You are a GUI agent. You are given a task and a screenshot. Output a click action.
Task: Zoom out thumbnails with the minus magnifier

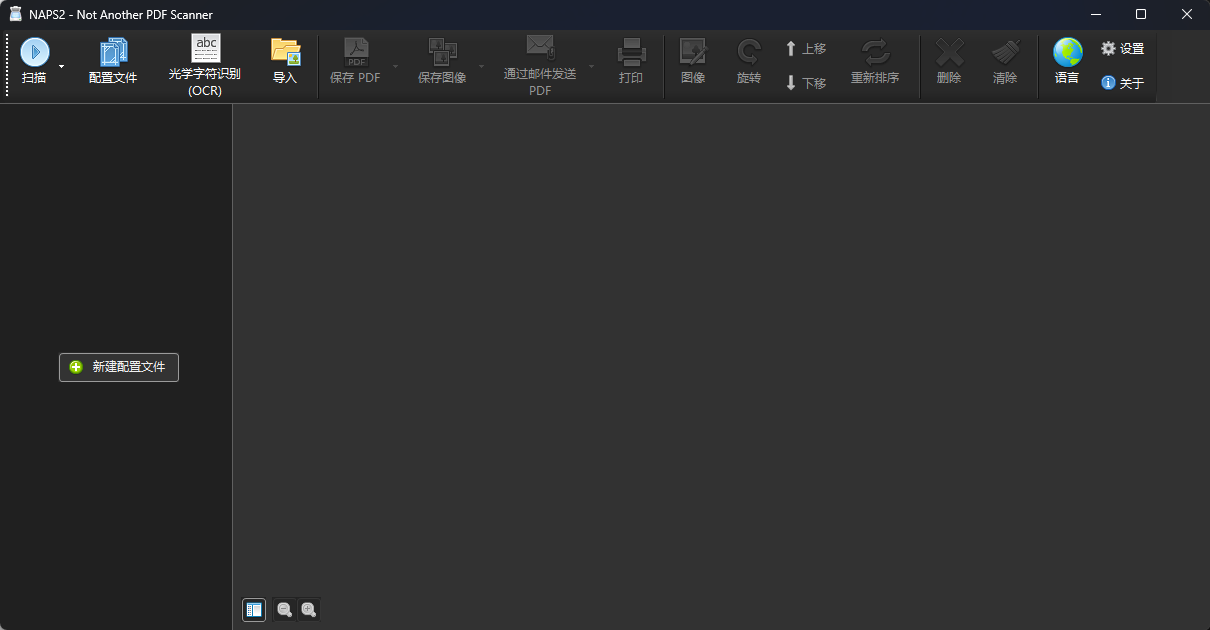(285, 609)
